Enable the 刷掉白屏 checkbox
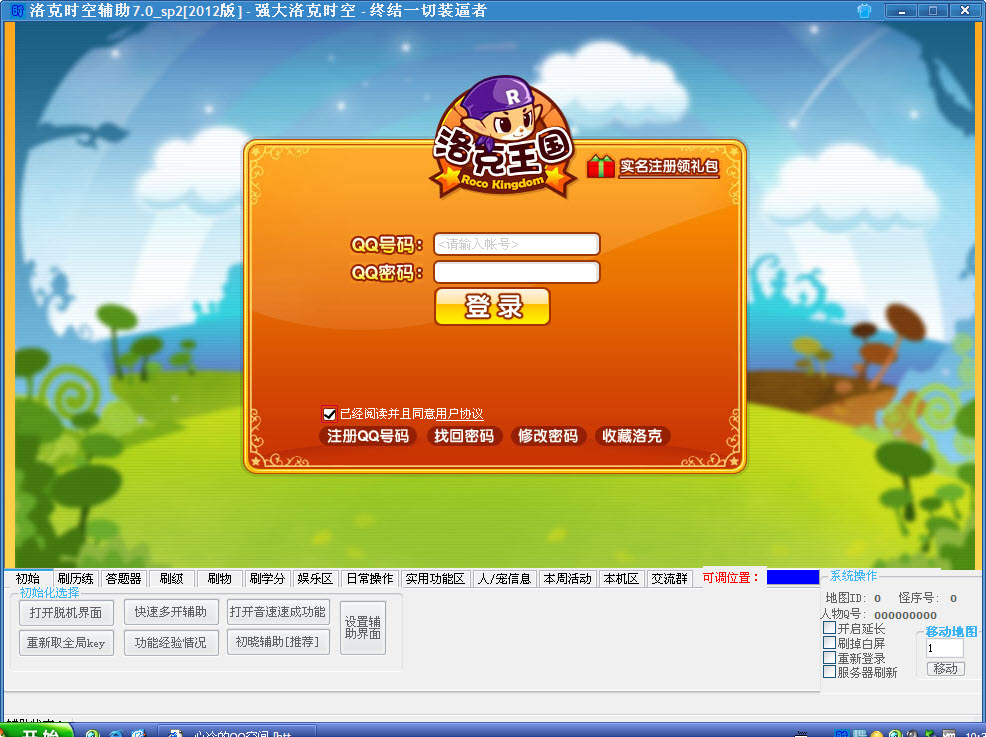This screenshot has width=986, height=737. point(829,643)
